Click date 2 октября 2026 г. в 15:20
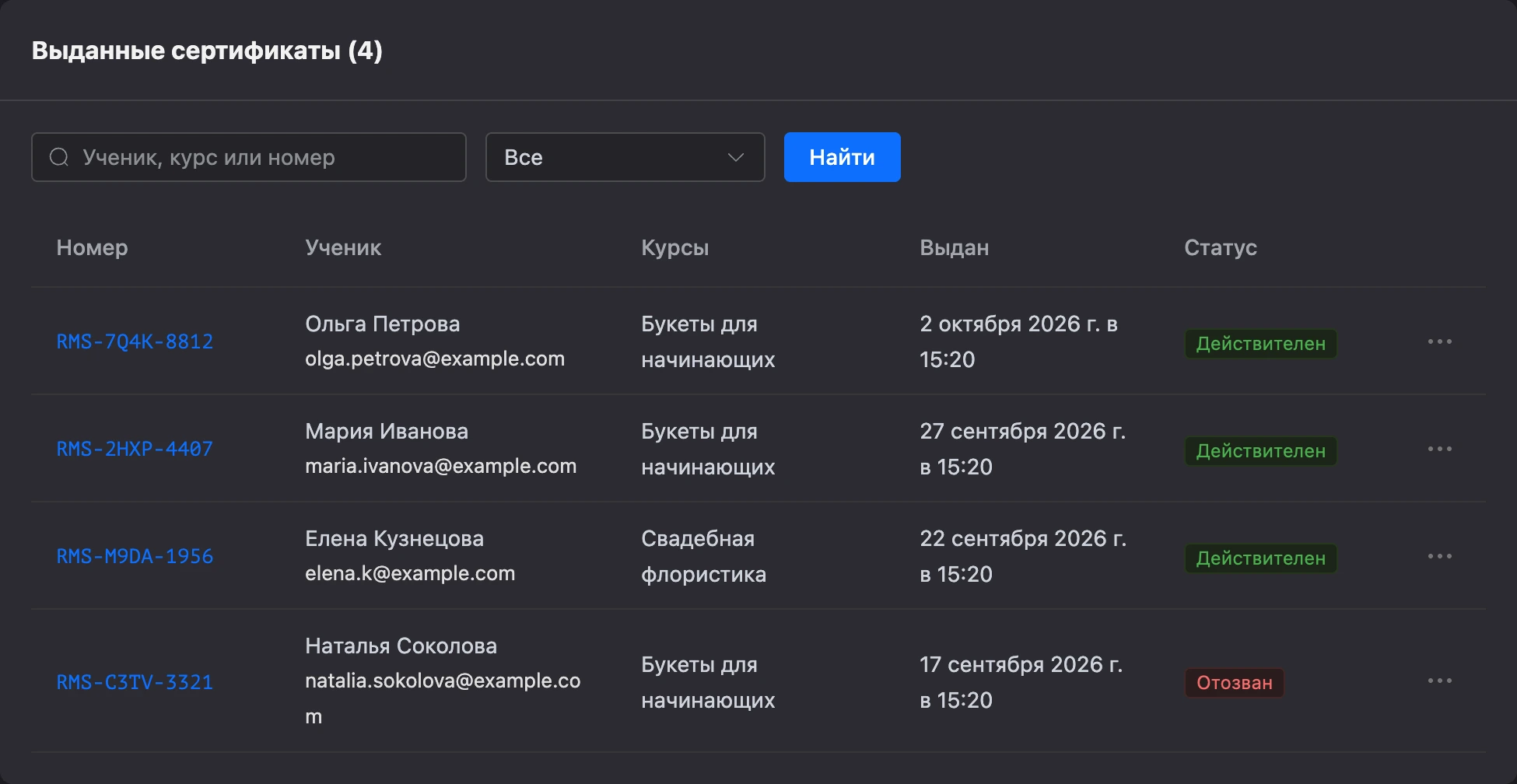The height and width of the screenshot is (784, 1517). tap(1018, 341)
